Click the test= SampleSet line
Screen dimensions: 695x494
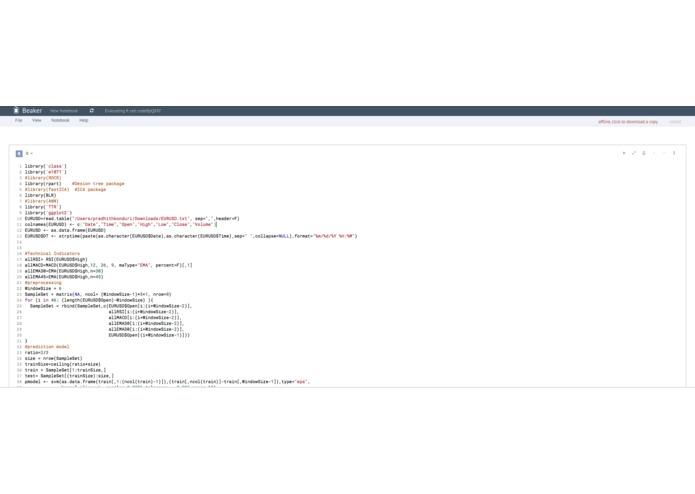pyautogui.click(x=69, y=375)
